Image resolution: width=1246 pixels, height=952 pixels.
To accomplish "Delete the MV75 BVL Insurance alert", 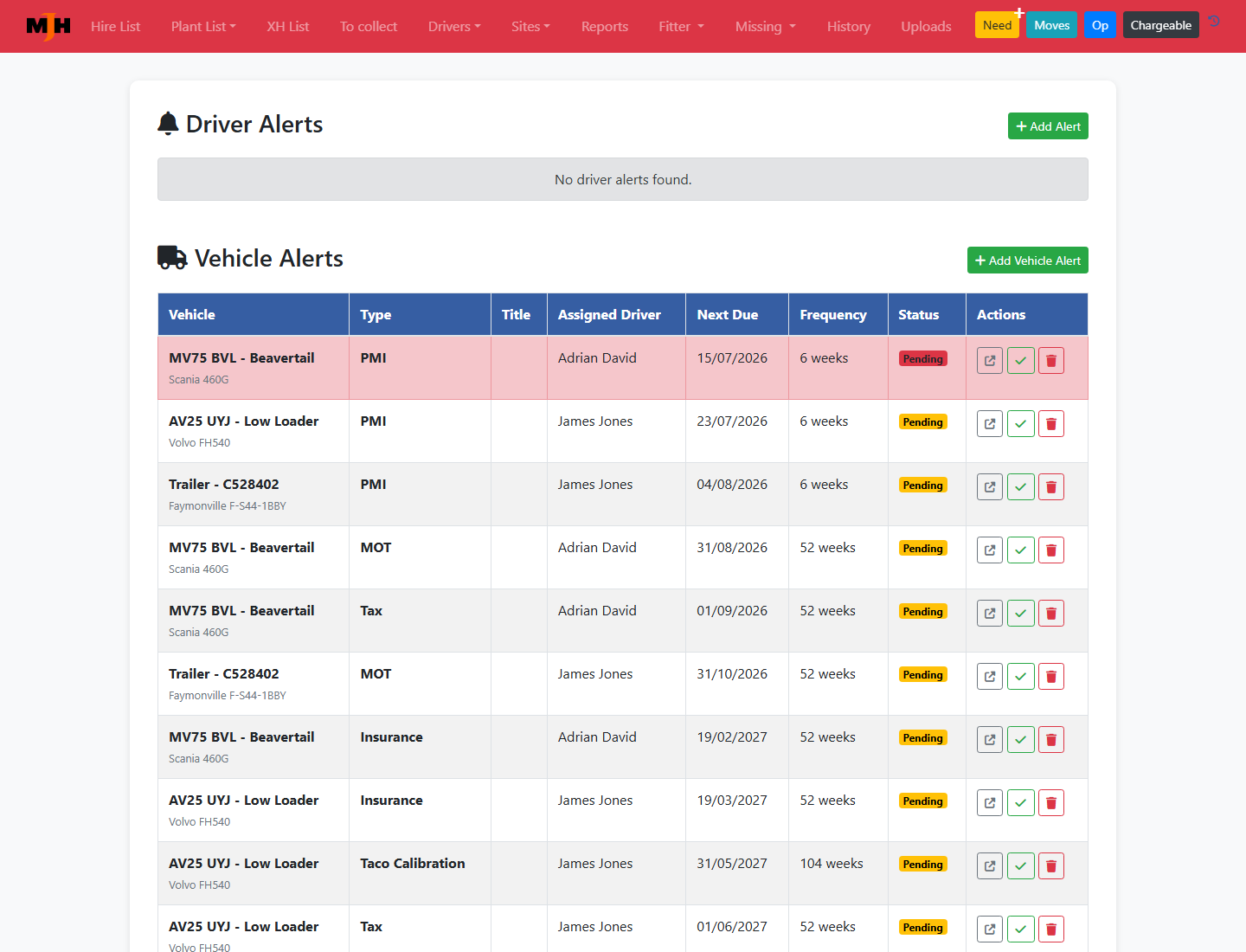I will pyautogui.click(x=1051, y=740).
